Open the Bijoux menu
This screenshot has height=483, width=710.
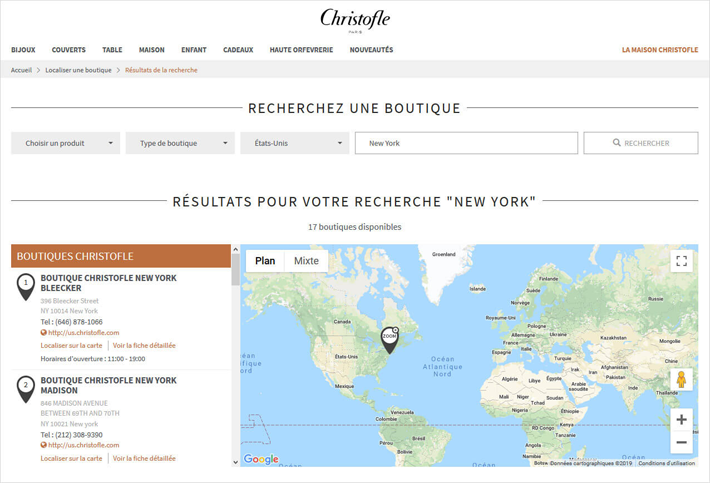tap(23, 50)
